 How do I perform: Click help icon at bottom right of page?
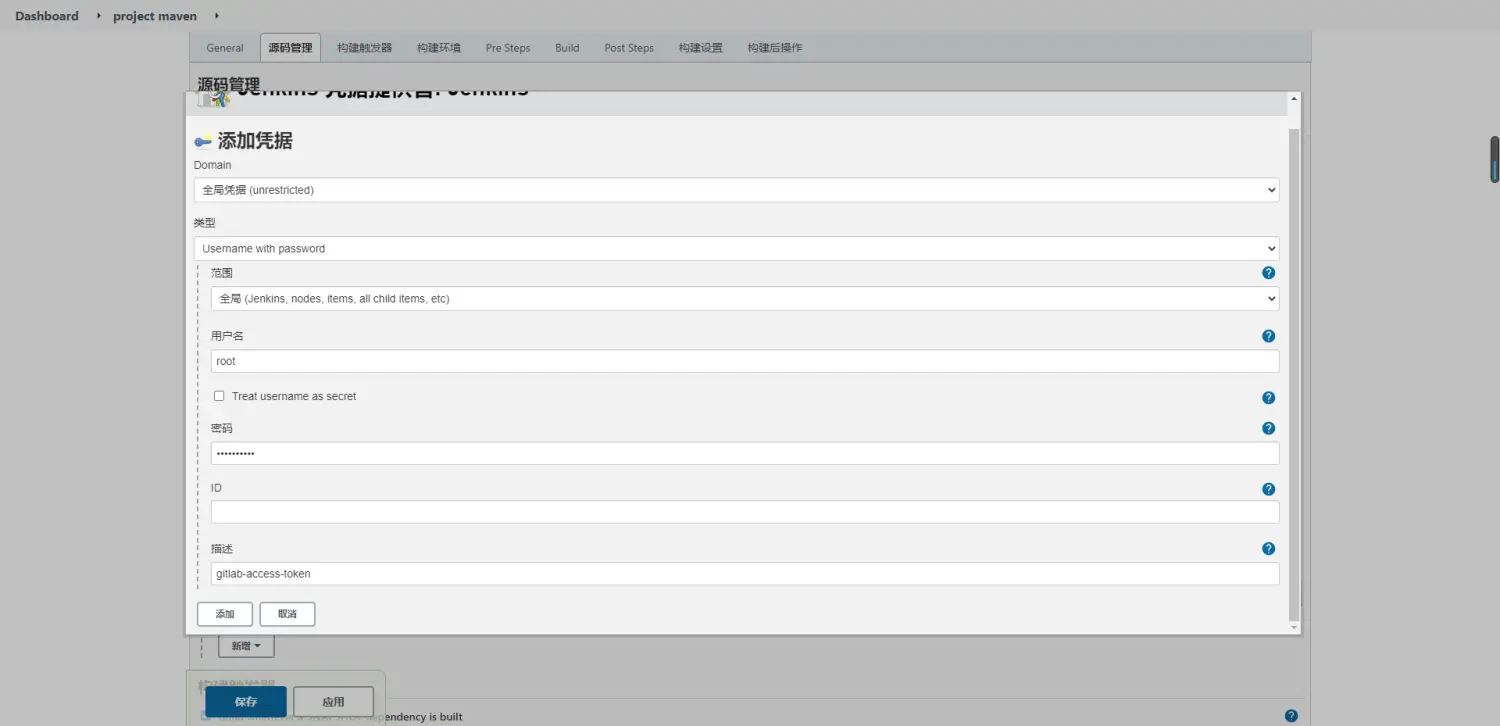pos(1291,716)
